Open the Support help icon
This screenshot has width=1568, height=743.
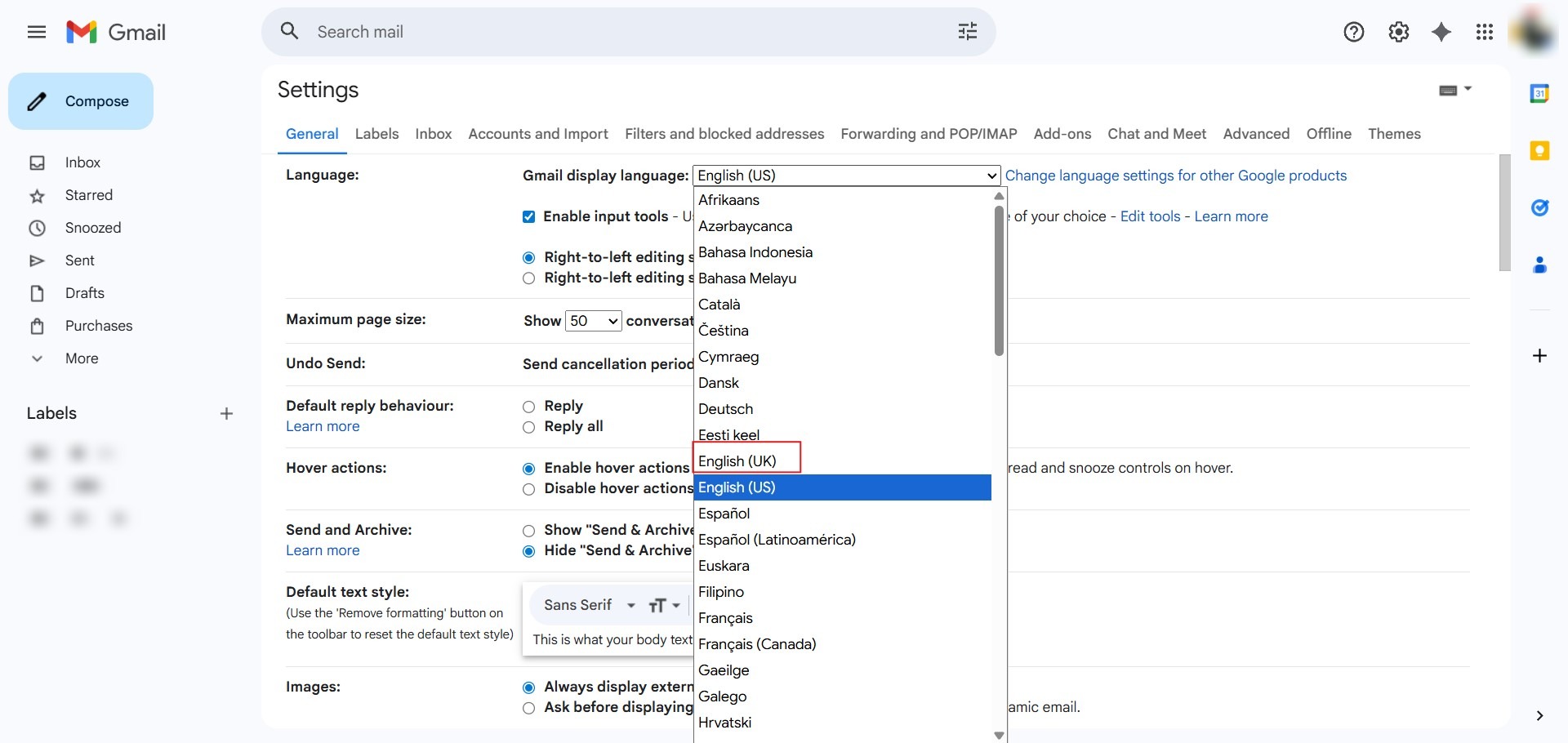[x=1353, y=32]
